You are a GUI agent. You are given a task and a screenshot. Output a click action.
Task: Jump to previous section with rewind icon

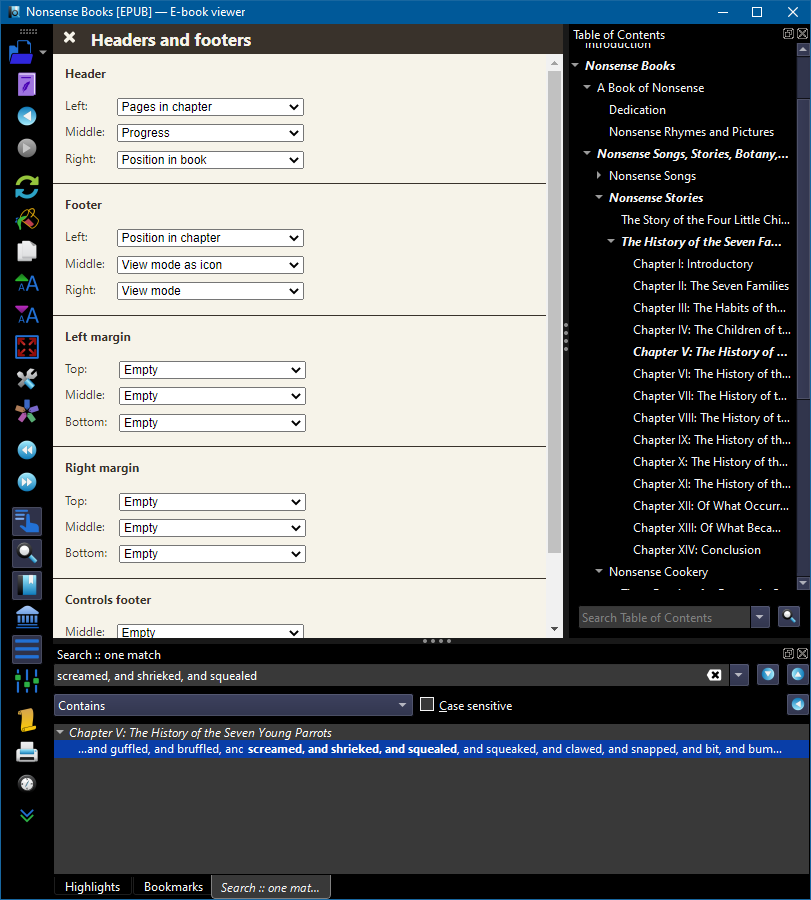pos(26,450)
